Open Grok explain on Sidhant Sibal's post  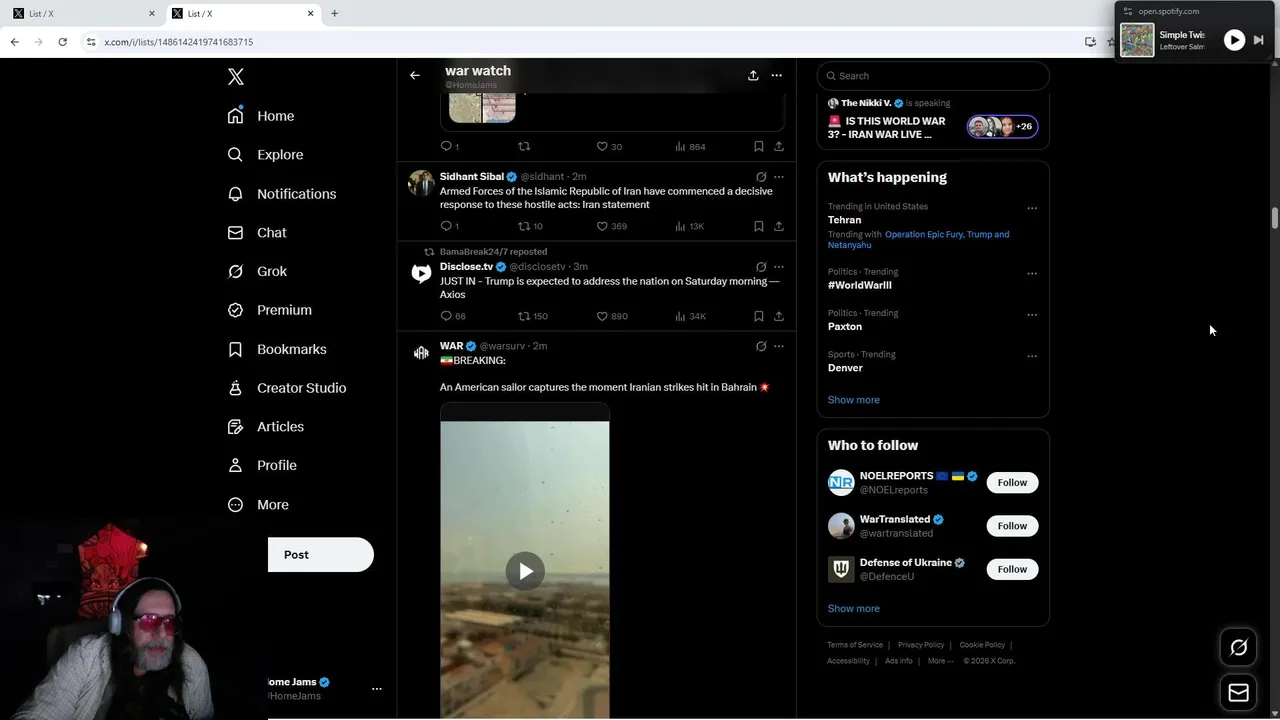761,177
